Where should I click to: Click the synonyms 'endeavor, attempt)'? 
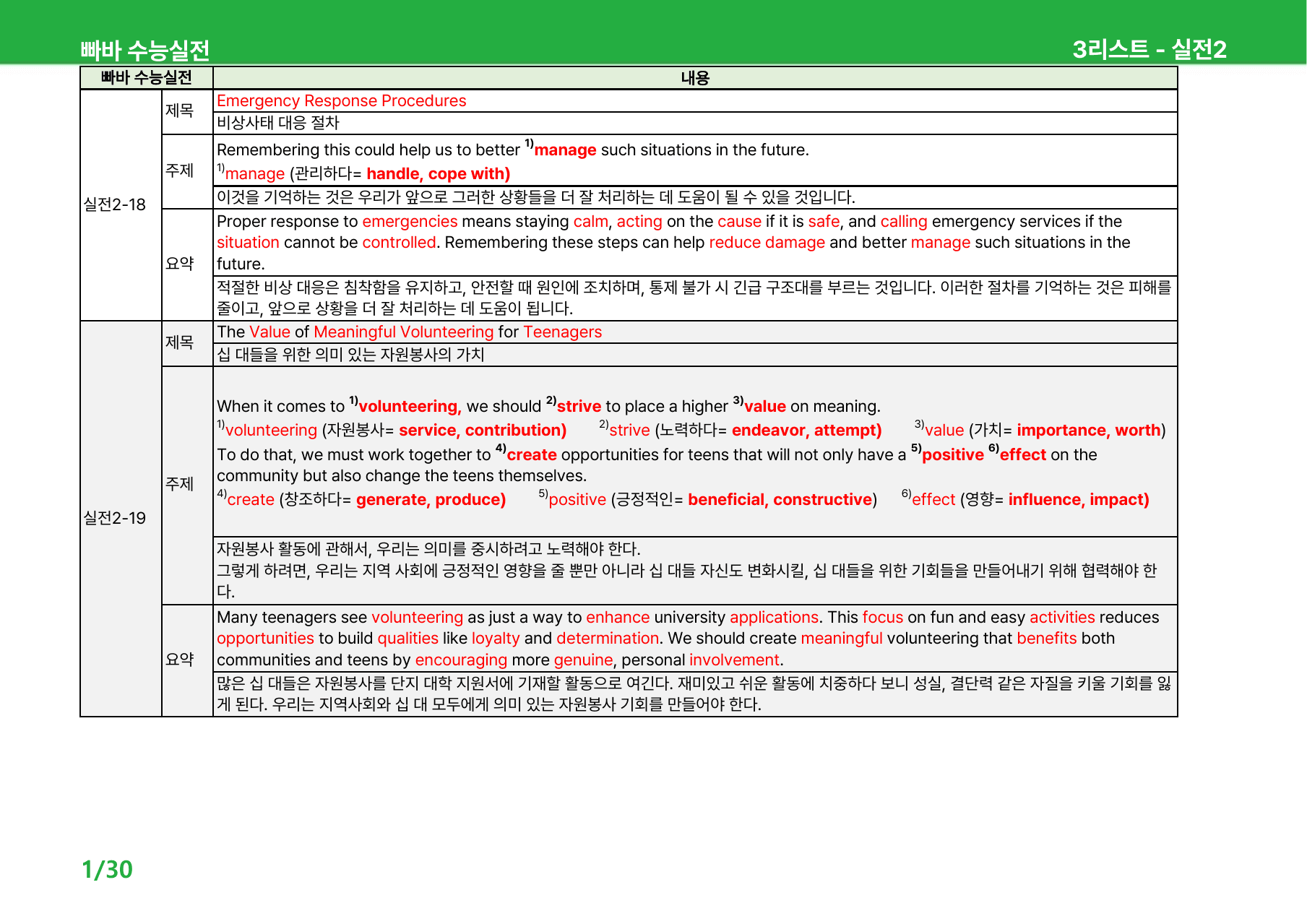tap(807, 431)
